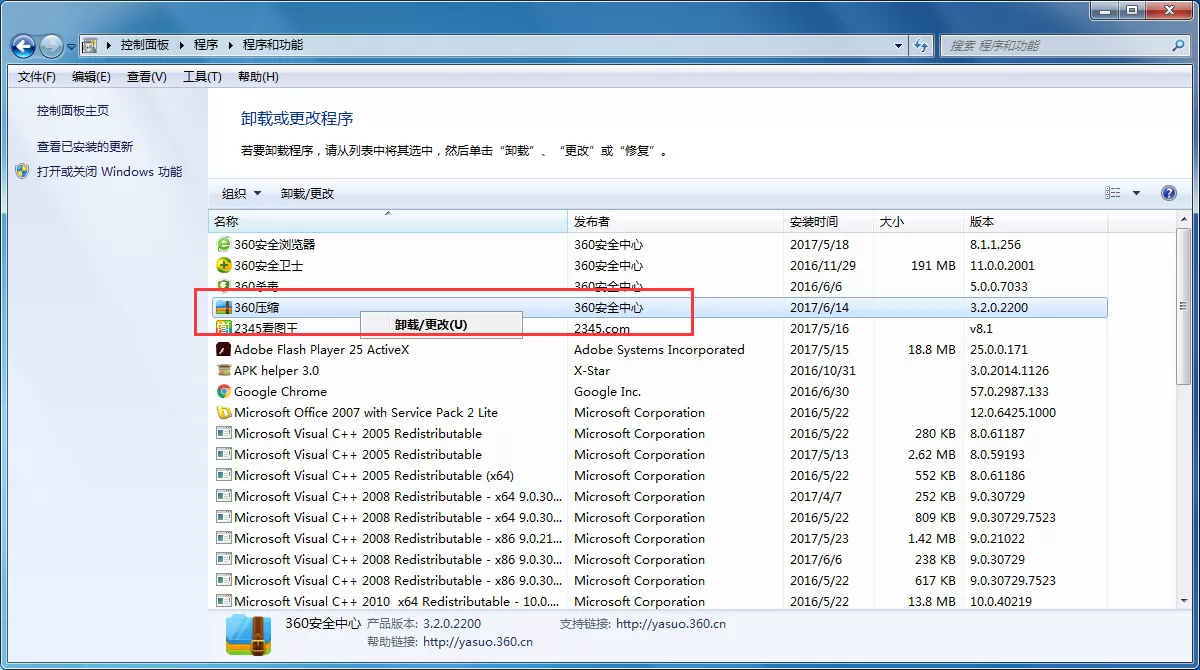The image size is (1200, 670).
Task: Click the 360安全卫士 program icon
Action: point(224,266)
